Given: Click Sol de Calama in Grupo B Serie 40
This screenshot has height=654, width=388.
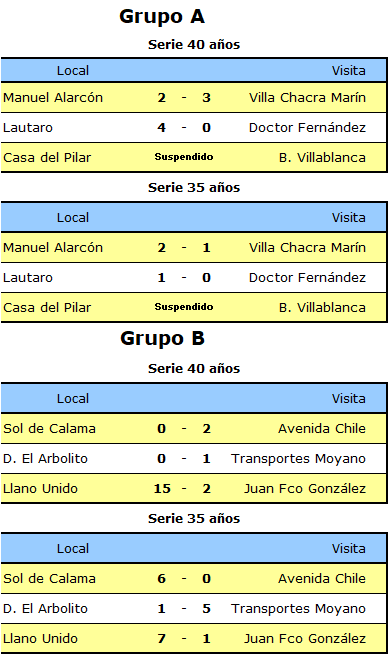Looking at the screenshot, I should point(49,429).
